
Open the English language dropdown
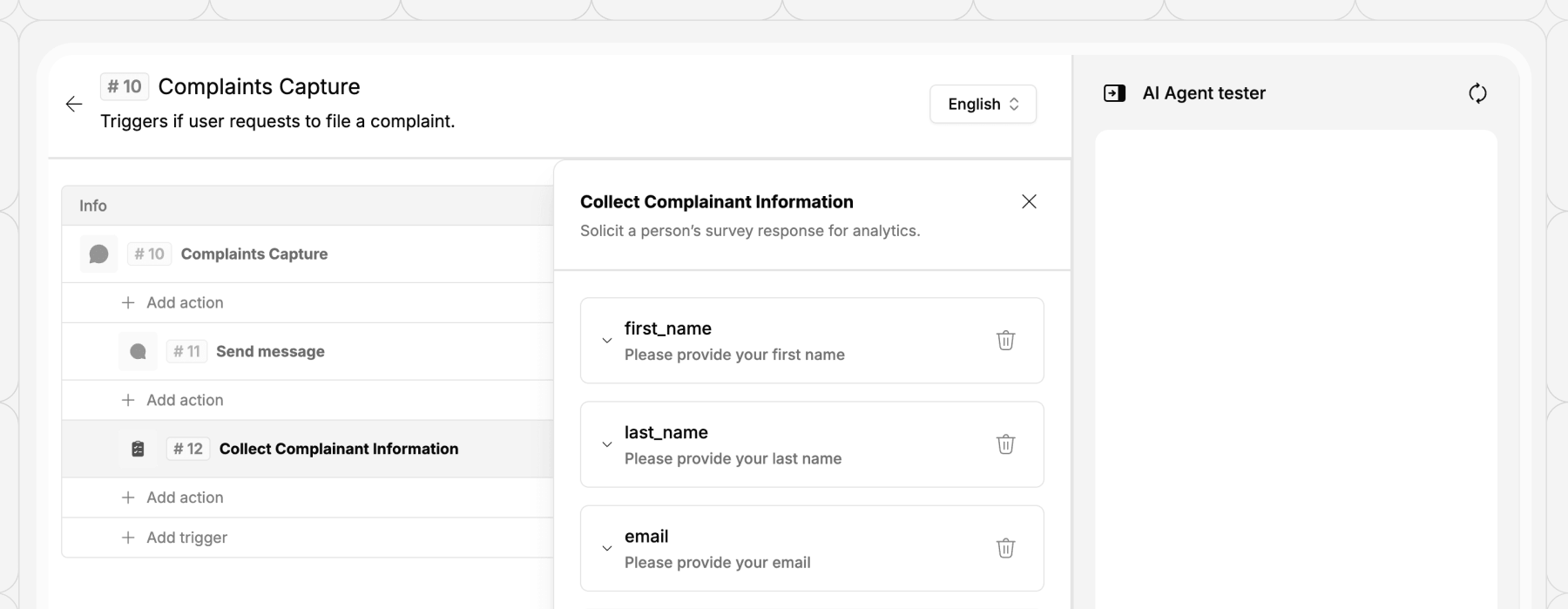click(x=983, y=105)
